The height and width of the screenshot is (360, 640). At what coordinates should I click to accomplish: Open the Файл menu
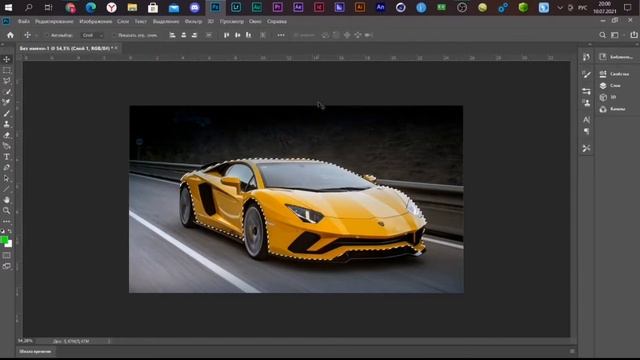click(x=24, y=21)
